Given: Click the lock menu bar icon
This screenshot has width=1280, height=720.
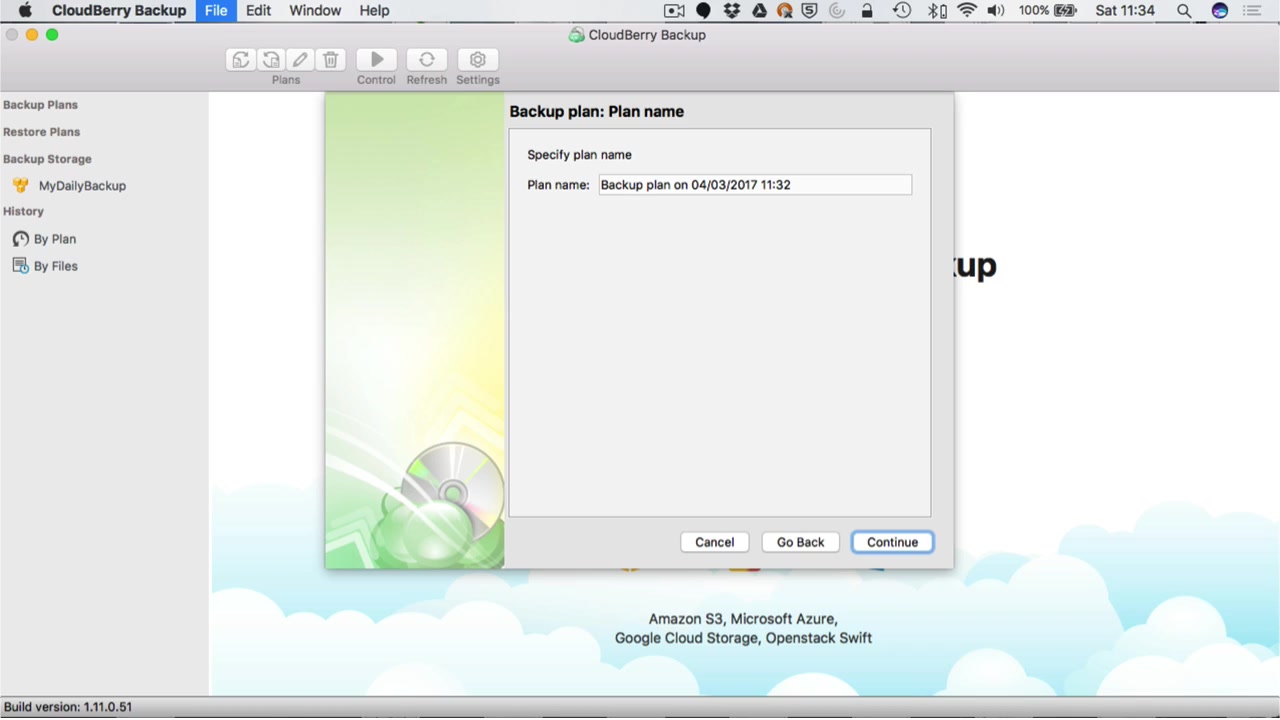Looking at the screenshot, I should [867, 11].
